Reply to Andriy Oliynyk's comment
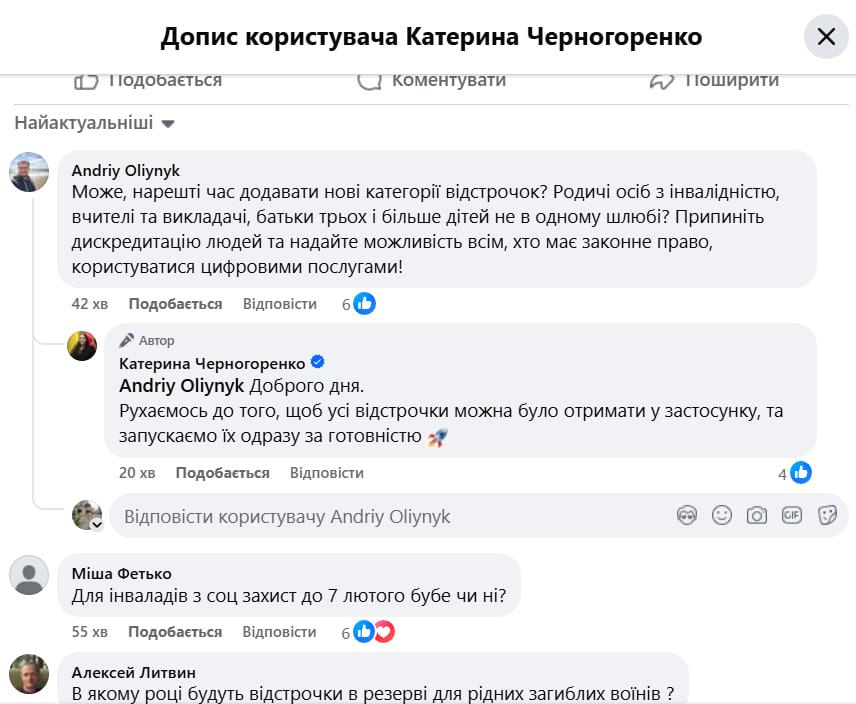Image resolution: width=856 pixels, height=704 pixels. (x=279, y=304)
